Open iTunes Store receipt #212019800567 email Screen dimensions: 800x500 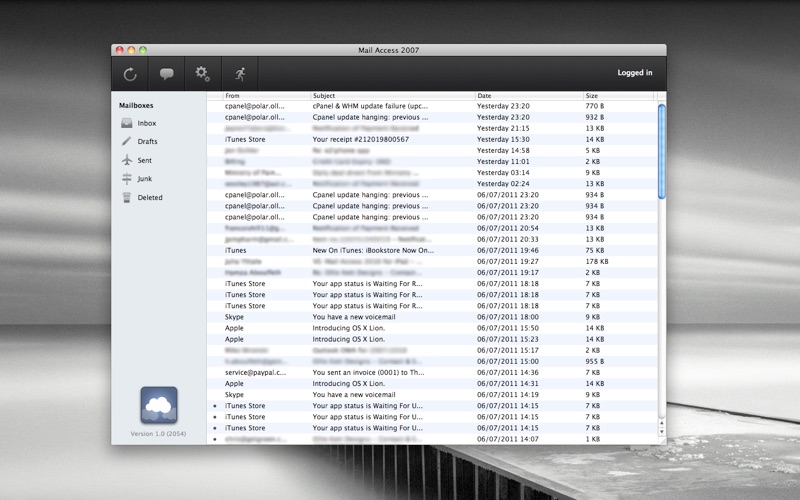pos(432,139)
